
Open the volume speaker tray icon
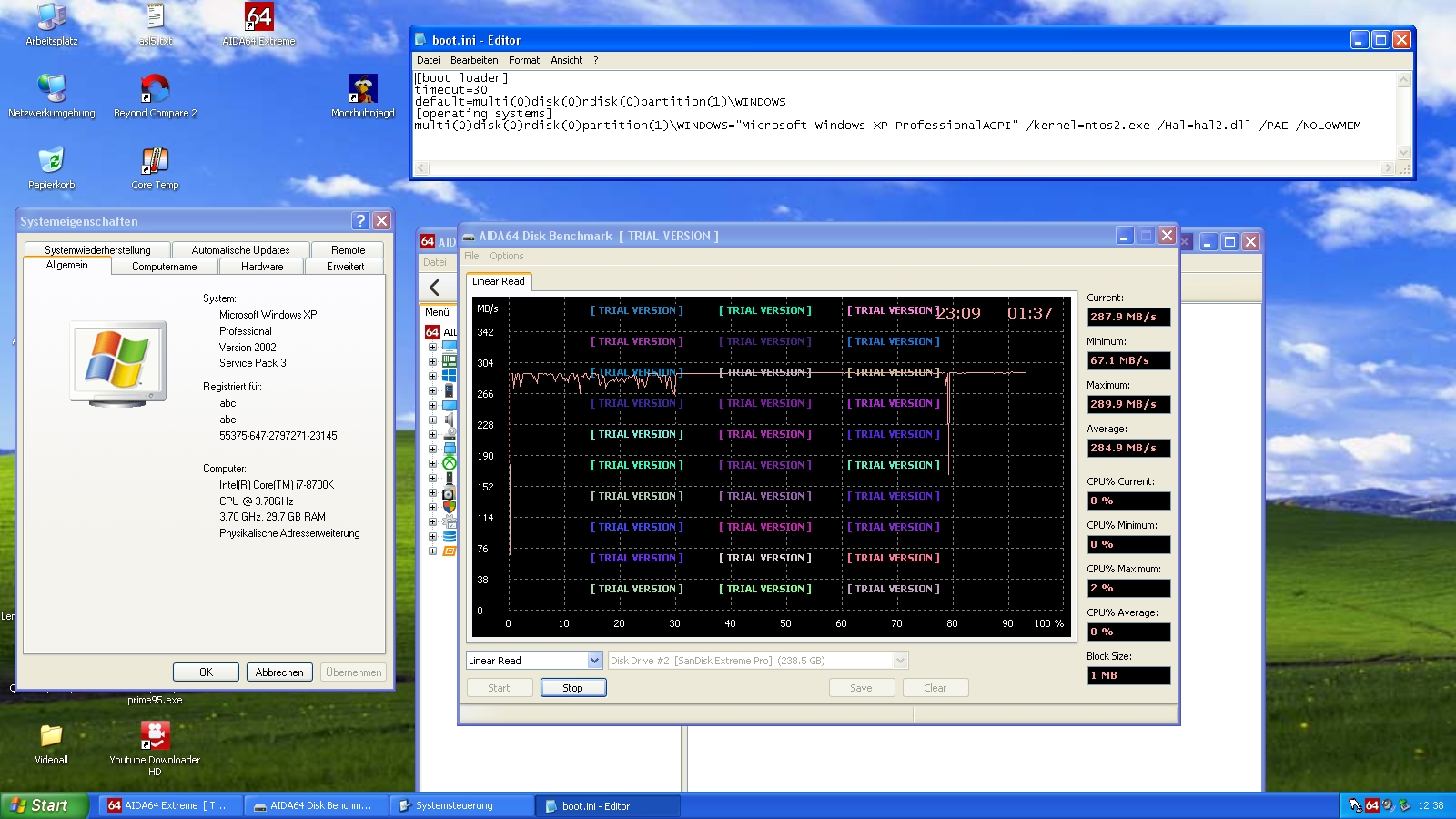[1388, 805]
